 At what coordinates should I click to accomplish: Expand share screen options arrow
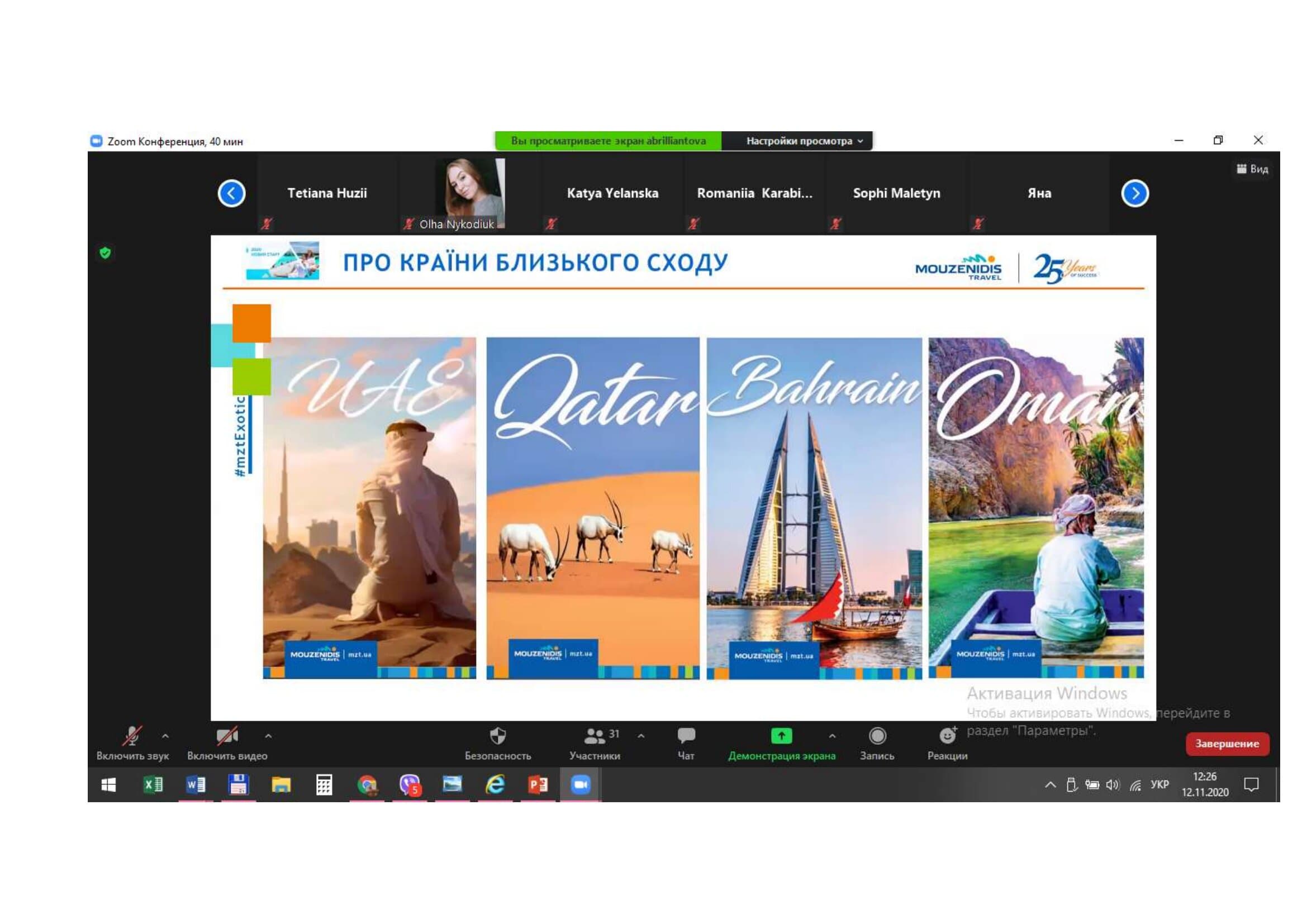click(832, 736)
